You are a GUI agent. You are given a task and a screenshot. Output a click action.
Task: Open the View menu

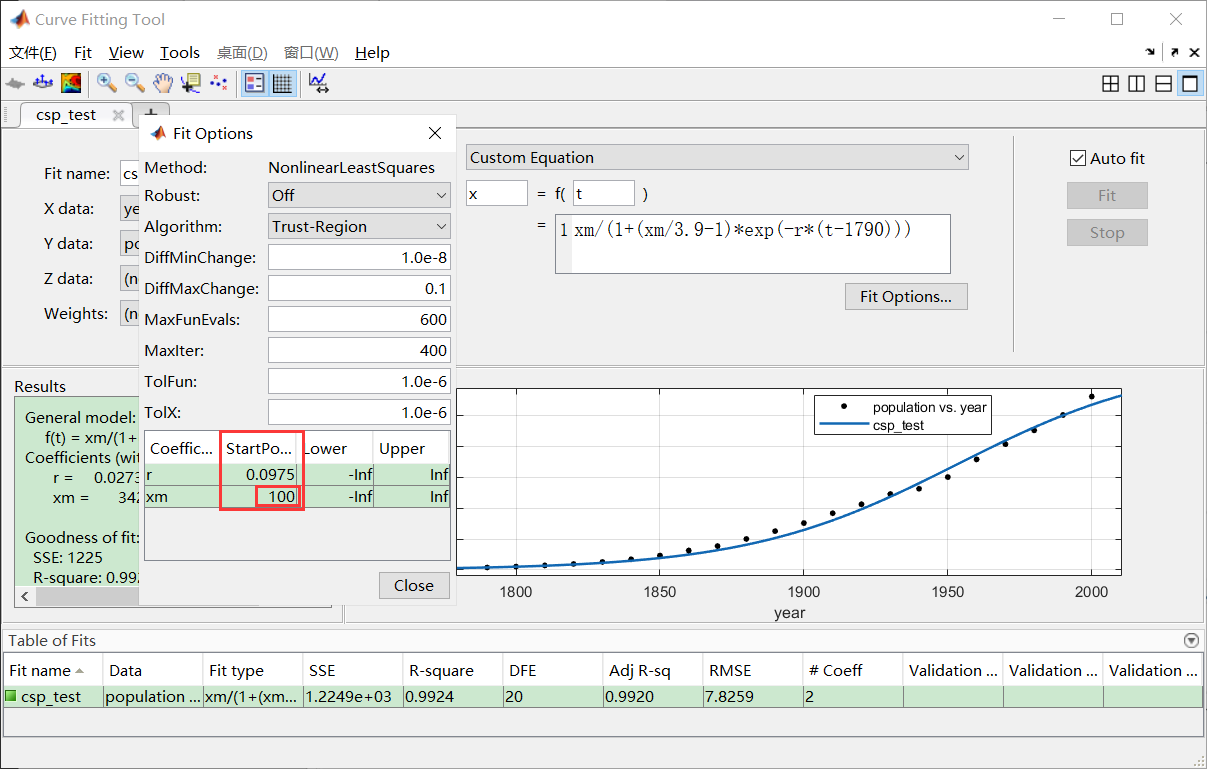coord(126,52)
